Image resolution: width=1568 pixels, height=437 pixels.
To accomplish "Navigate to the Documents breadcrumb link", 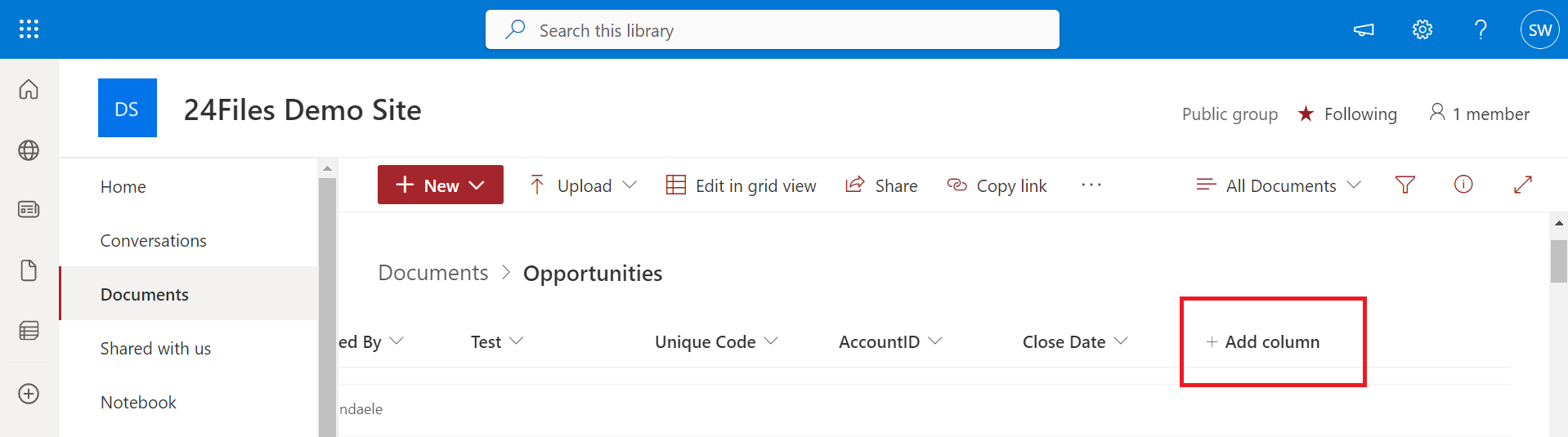I will (432, 273).
